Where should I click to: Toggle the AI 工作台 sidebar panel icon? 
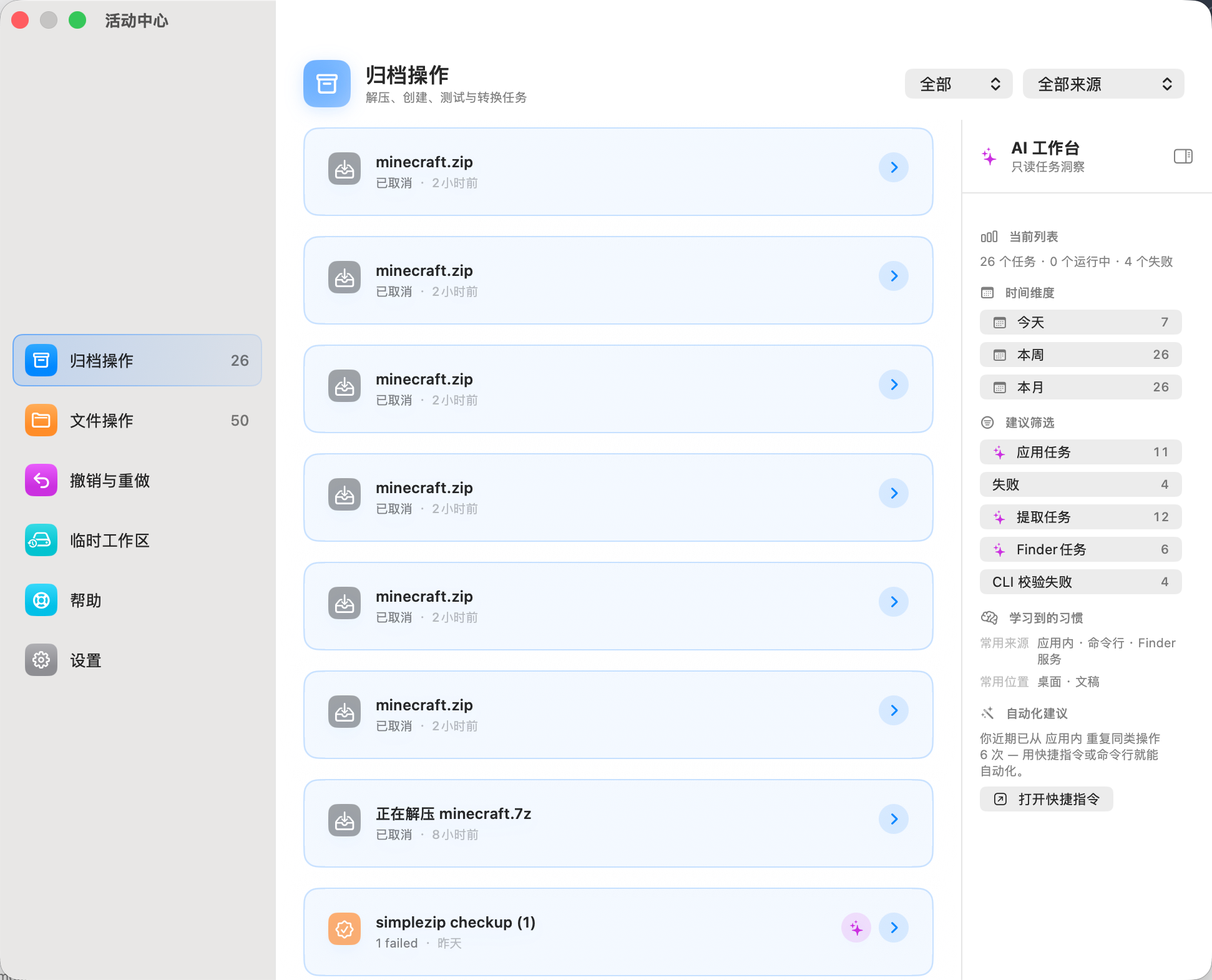coord(1183,156)
